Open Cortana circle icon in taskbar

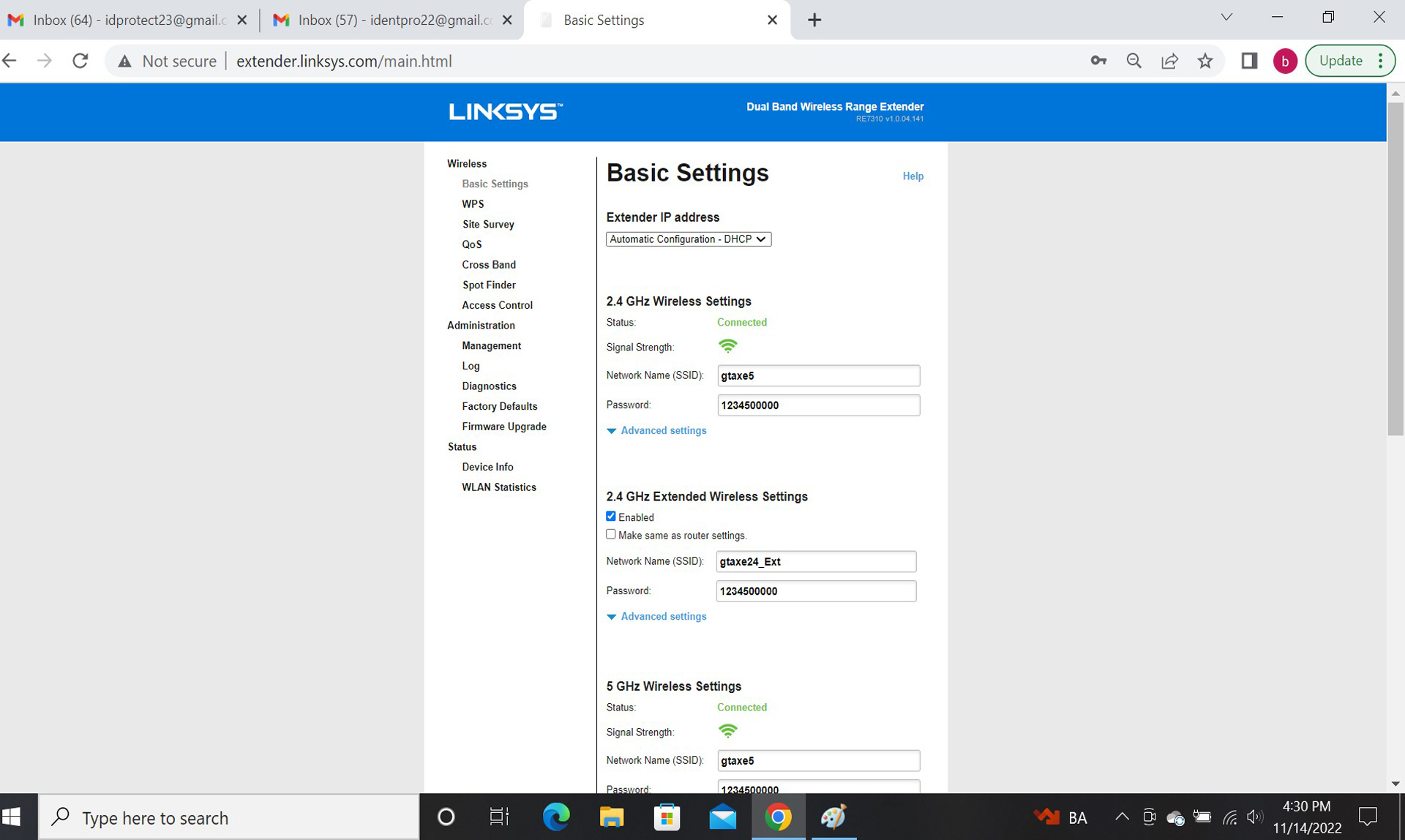point(446,817)
